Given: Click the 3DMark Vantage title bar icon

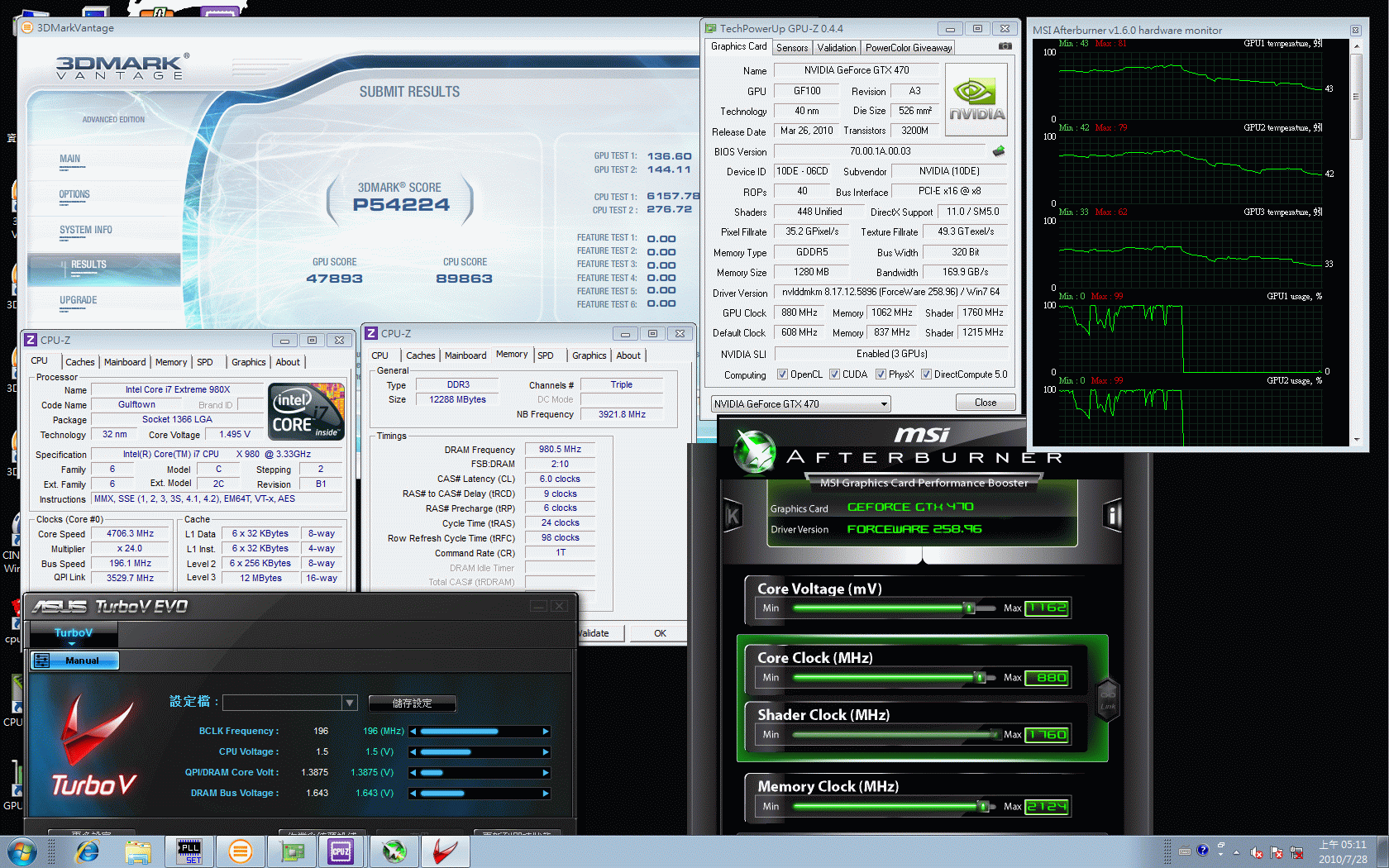Looking at the screenshot, I should click(x=26, y=27).
